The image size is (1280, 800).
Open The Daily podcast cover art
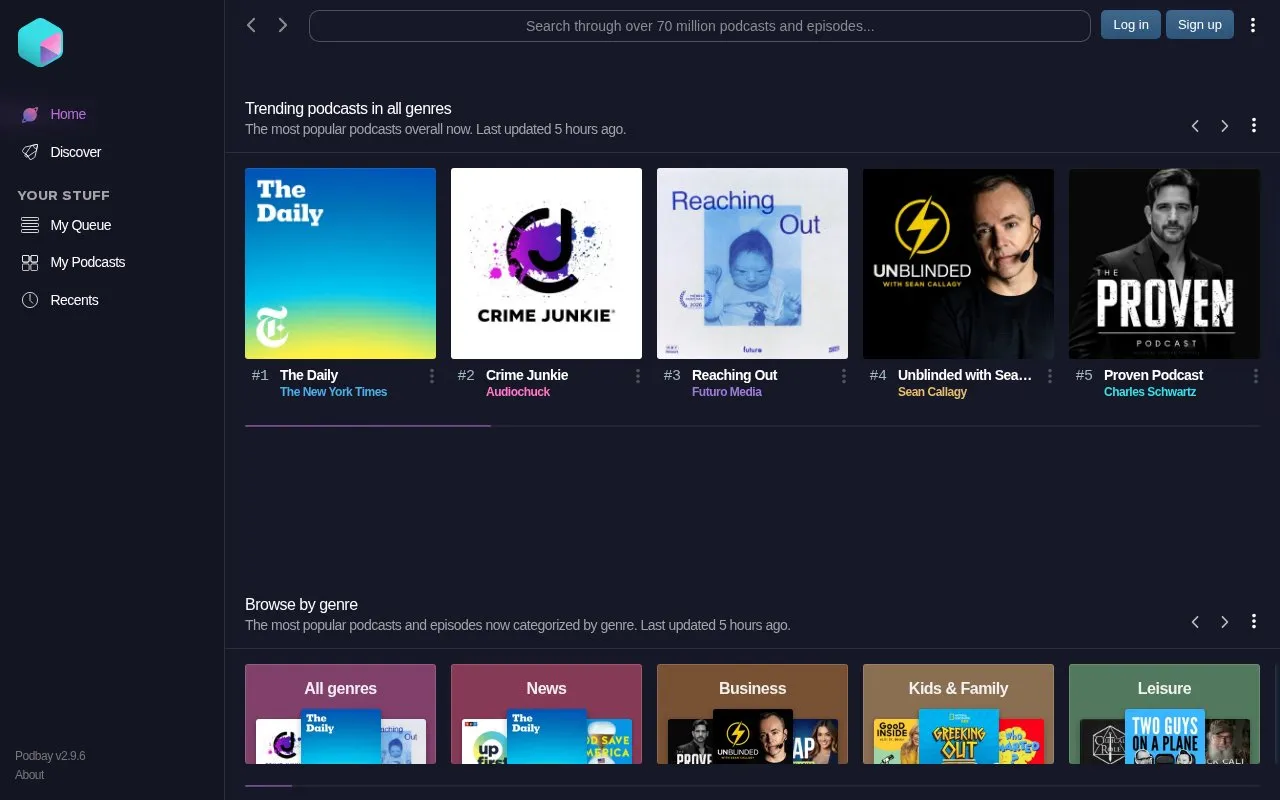click(x=340, y=263)
